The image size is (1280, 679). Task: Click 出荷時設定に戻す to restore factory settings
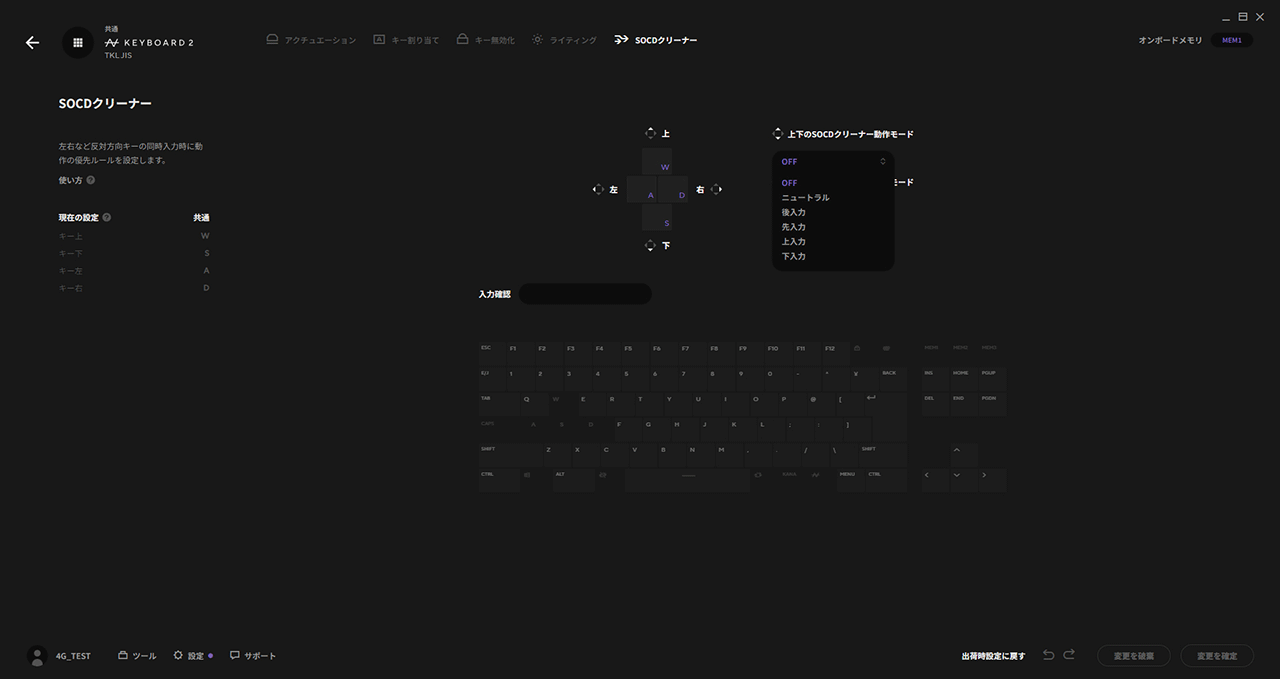click(991, 655)
